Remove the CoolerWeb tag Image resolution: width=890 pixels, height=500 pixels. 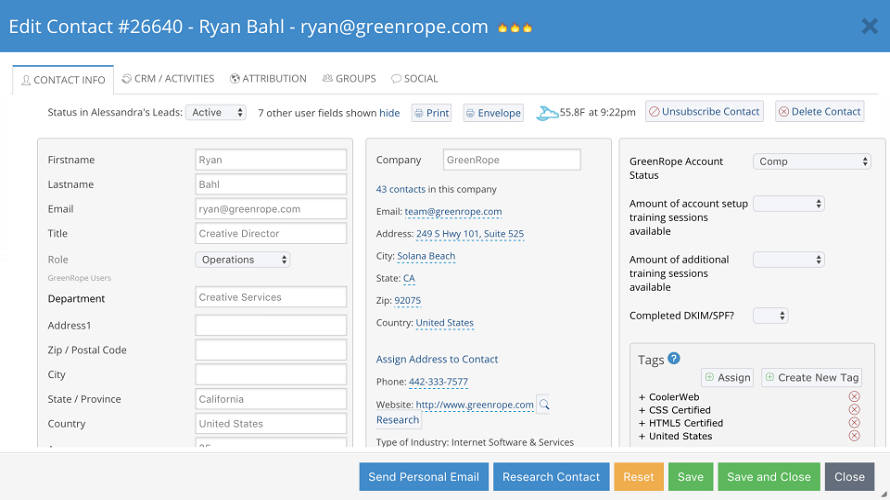[854, 397]
